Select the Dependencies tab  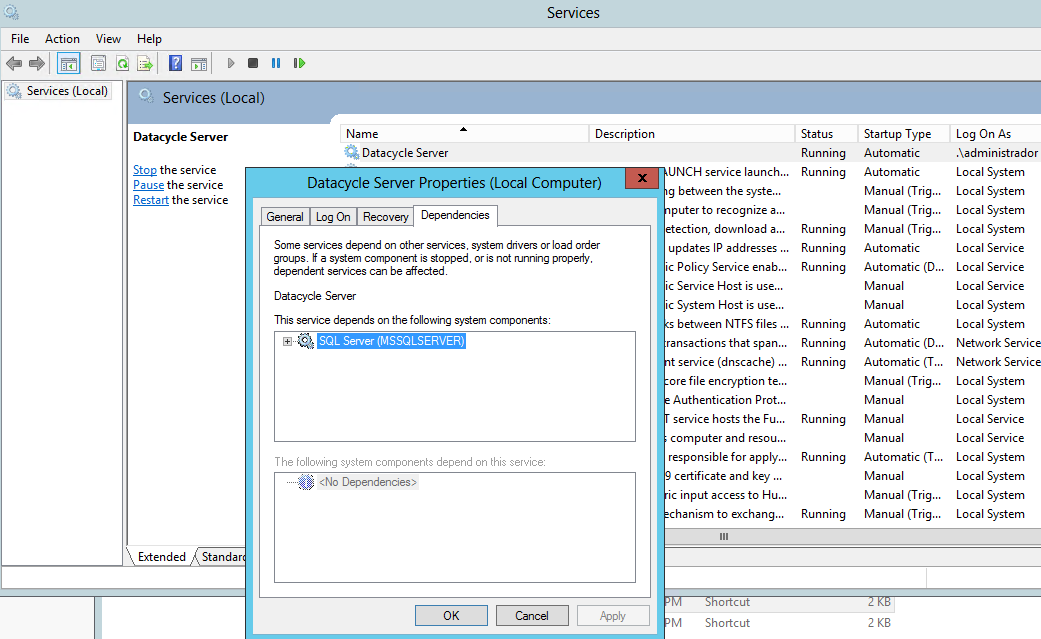click(455, 215)
